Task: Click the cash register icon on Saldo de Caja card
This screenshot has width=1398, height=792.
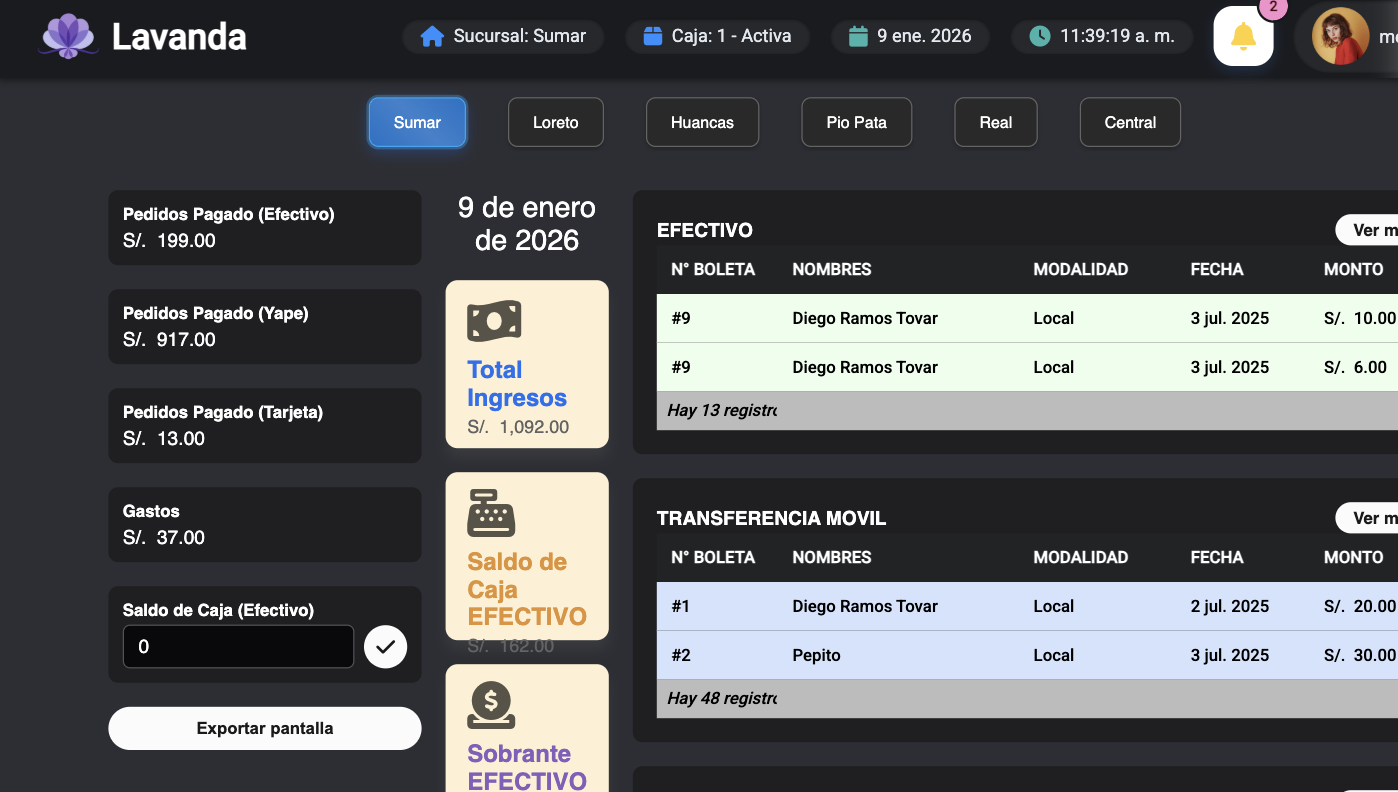Action: pyautogui.click(x=491, y=513)
